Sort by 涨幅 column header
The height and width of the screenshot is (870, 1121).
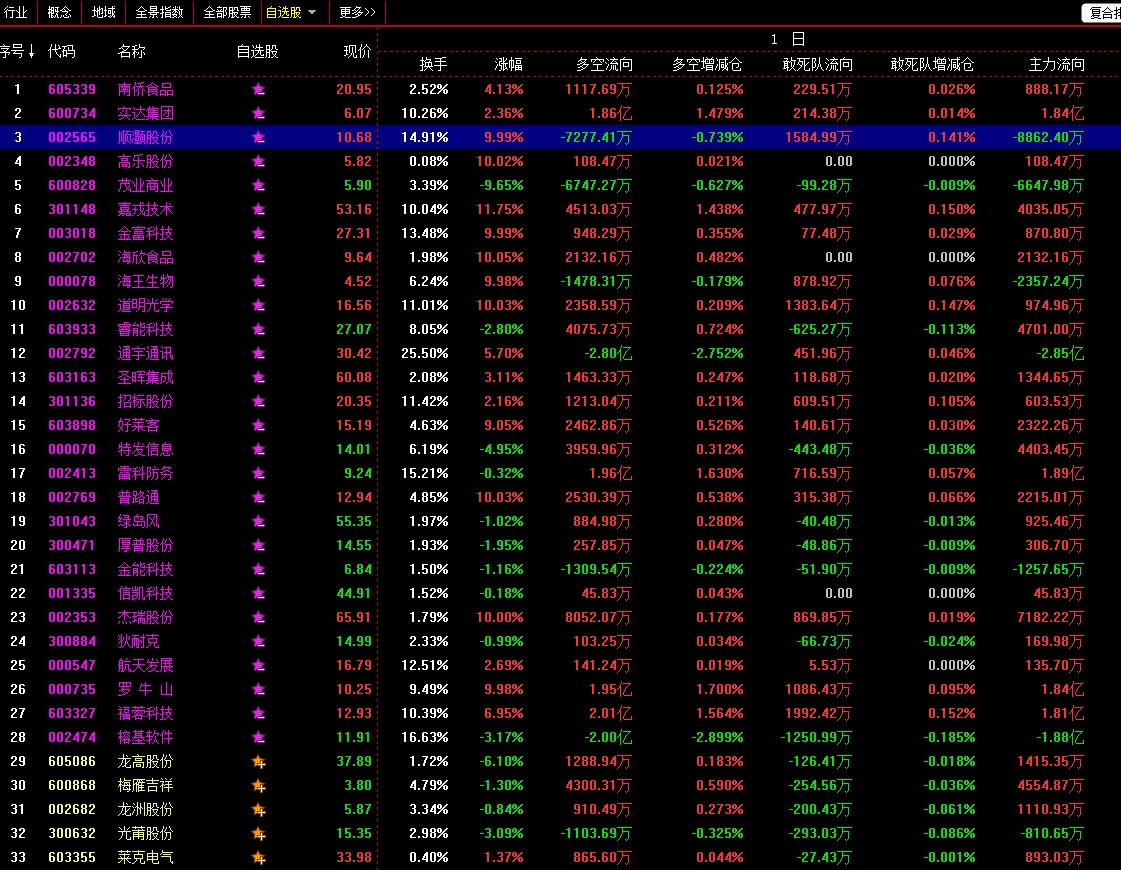coord(508,64)
